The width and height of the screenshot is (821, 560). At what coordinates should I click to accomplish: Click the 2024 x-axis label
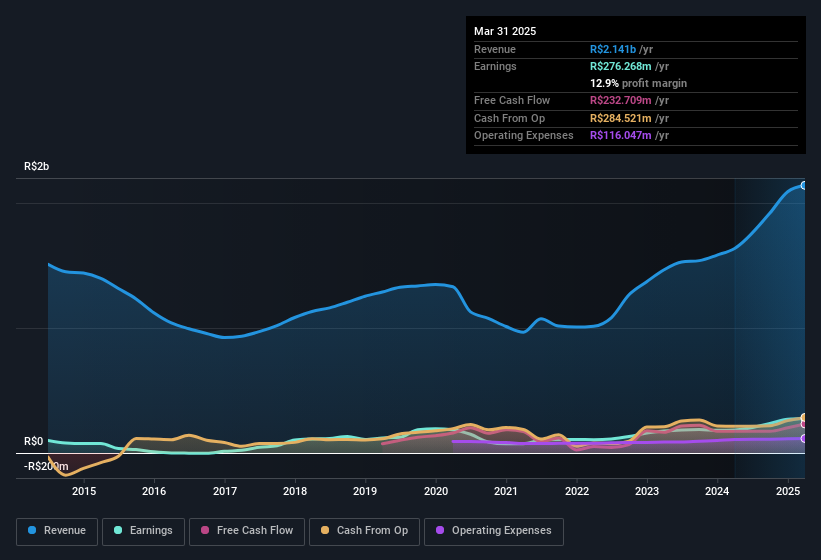click(717, 491)
